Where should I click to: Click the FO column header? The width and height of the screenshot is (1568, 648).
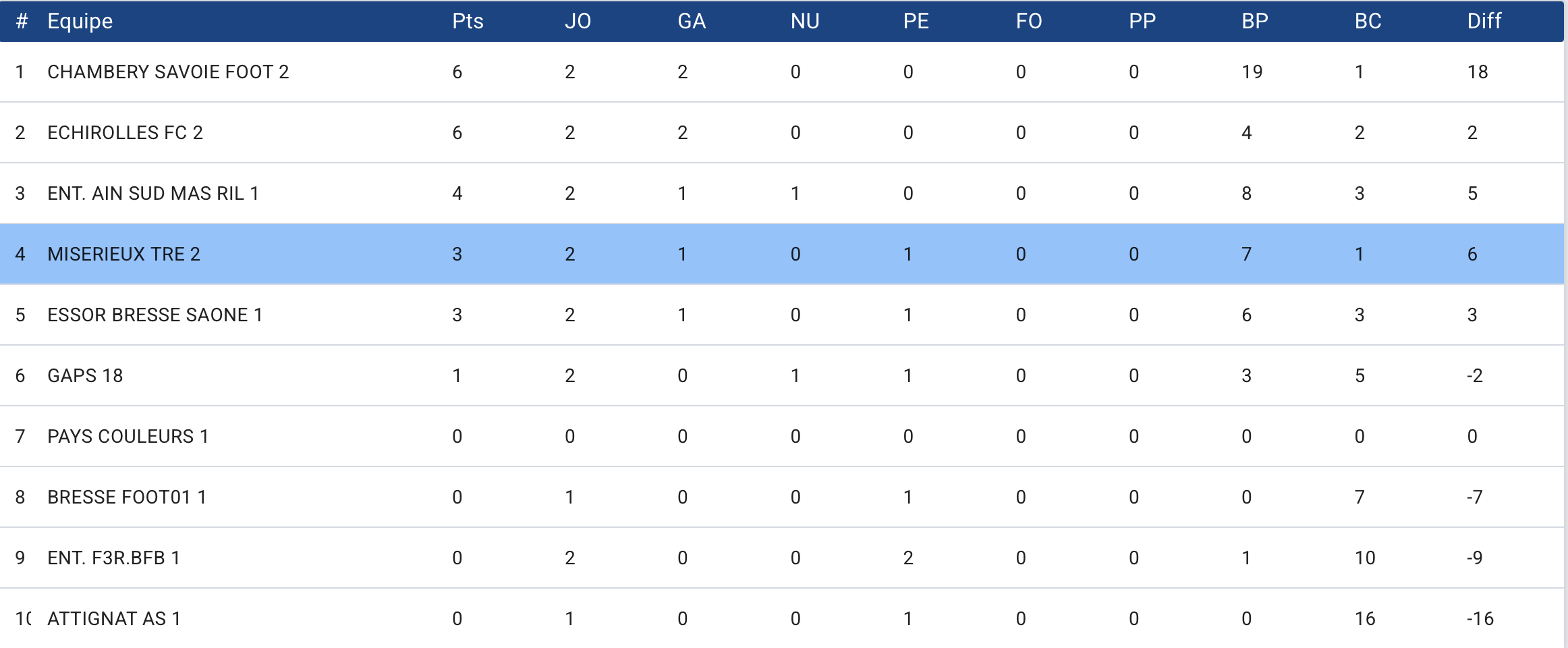click(x=1029, y=21)
